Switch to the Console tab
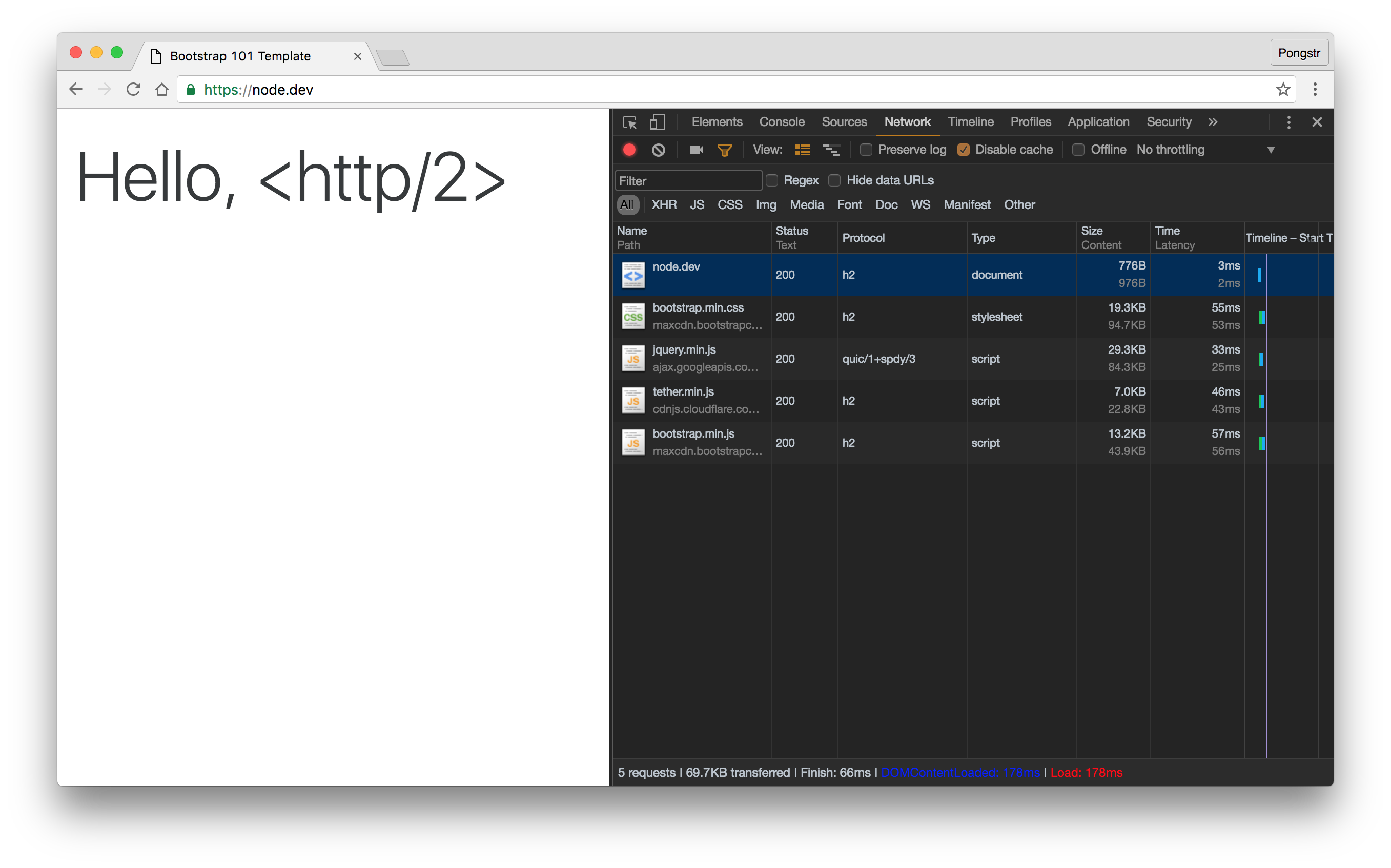 pos(781,122)
